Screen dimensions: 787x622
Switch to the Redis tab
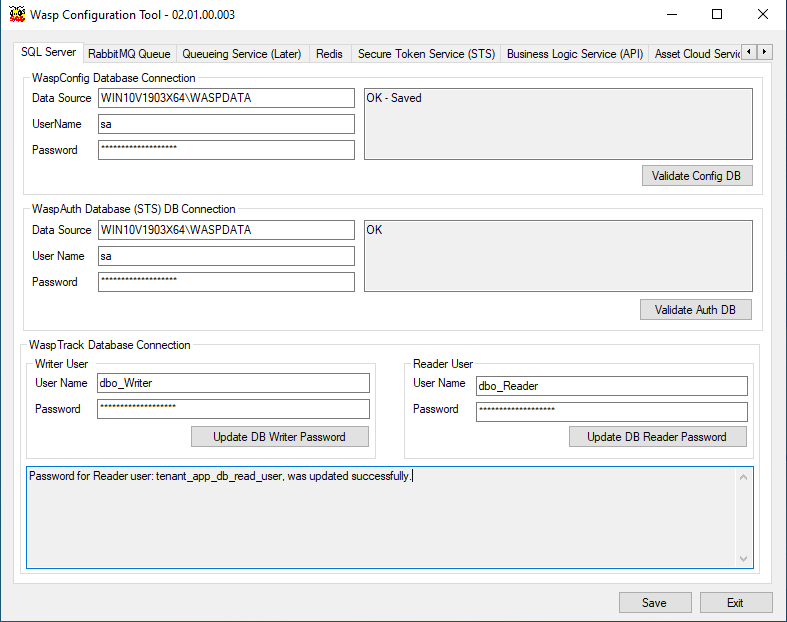click(329, 54)
